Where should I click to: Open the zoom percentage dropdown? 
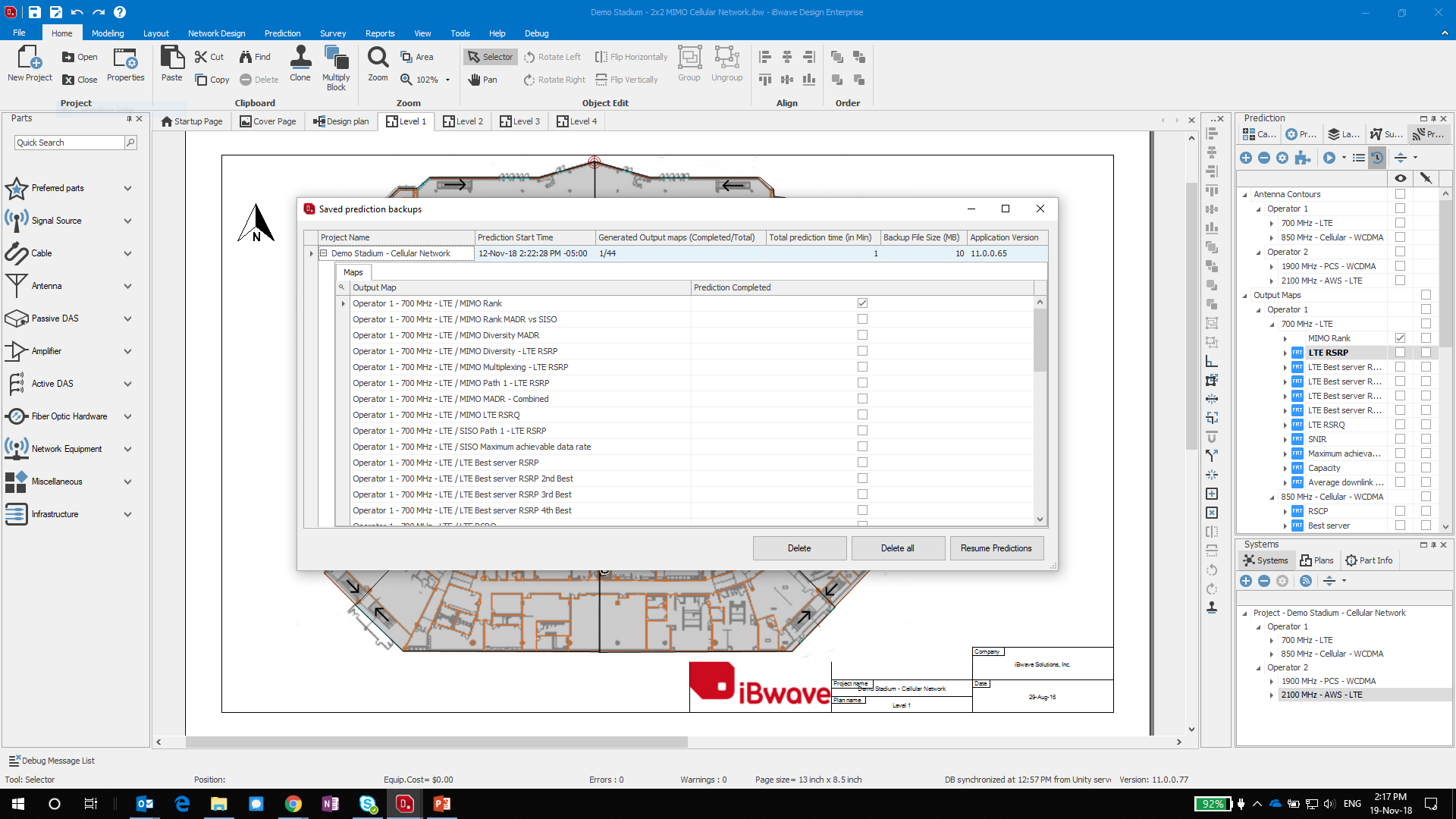pos(447,80)
